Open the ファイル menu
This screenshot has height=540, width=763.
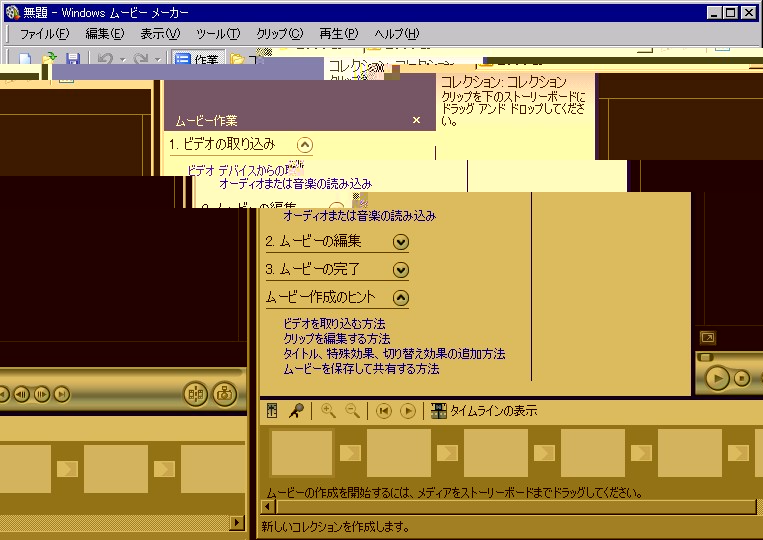coord(44,33)
